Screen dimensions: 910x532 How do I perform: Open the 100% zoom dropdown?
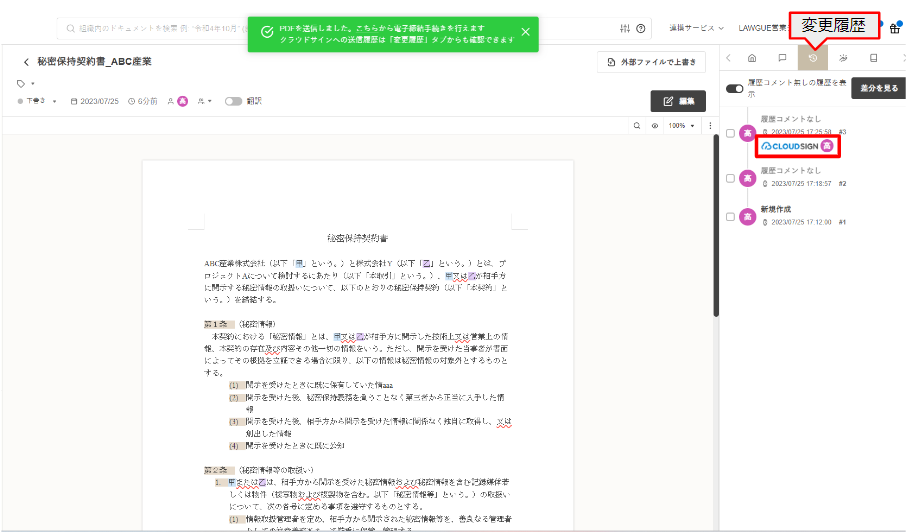(682, 126)
